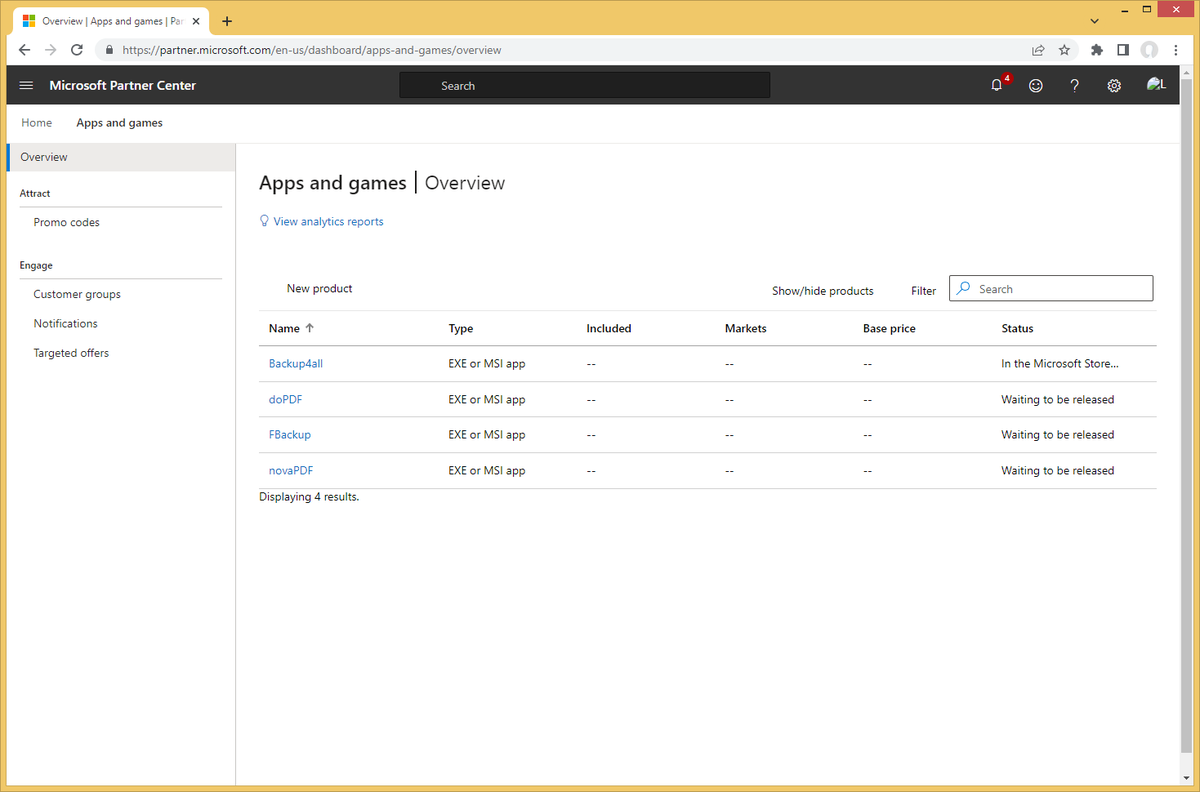
Task: Click the Status column header
Action: (1017, 328)
